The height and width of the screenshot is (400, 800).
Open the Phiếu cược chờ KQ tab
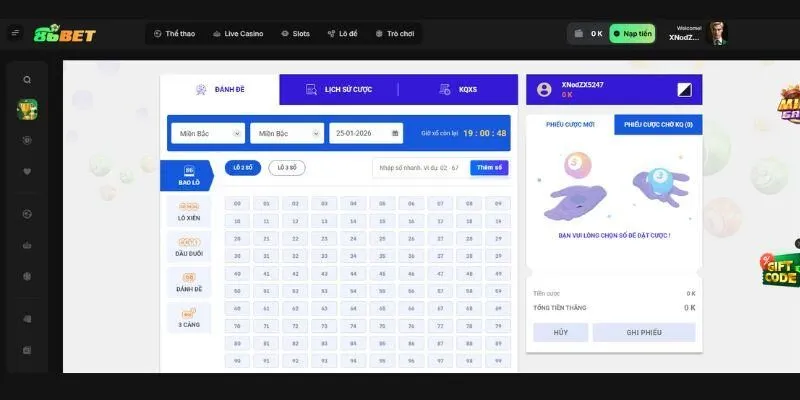[658, 125]
